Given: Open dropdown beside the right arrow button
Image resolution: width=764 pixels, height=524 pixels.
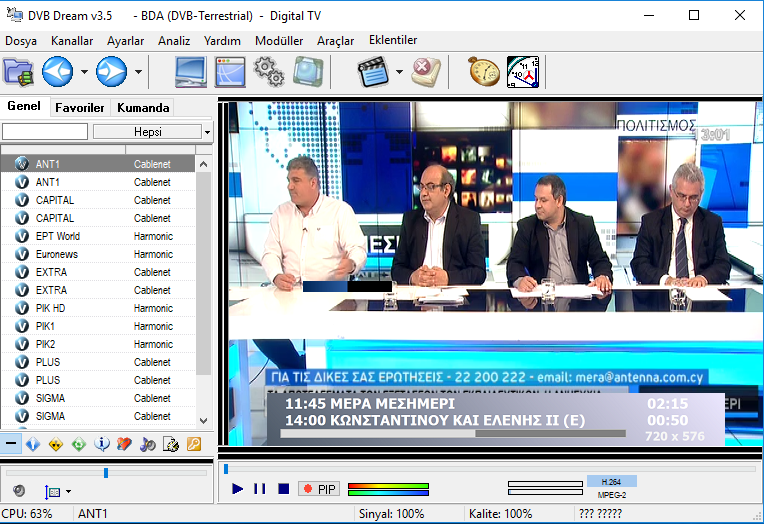Looking at the screenshot, I should [138, 72].
